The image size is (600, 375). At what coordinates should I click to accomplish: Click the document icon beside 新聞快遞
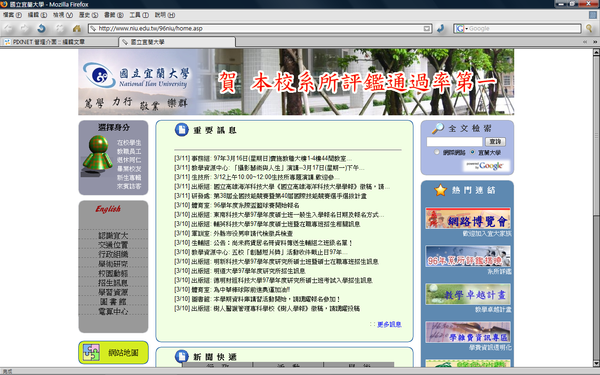[182, 356]
